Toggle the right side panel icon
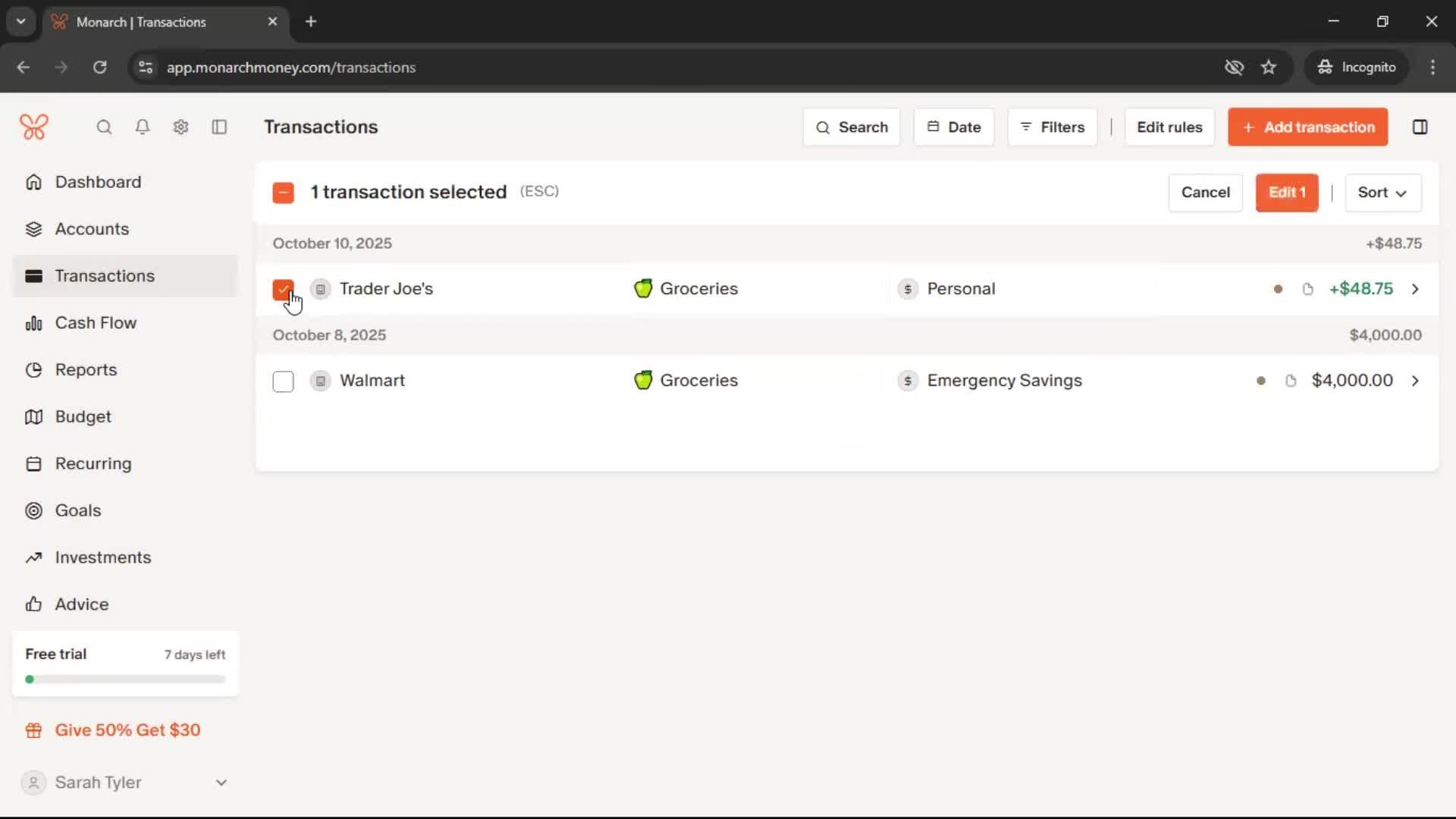Viewport: 1456px width, 819px height. pyautogui.click(x=1420, y=127)
